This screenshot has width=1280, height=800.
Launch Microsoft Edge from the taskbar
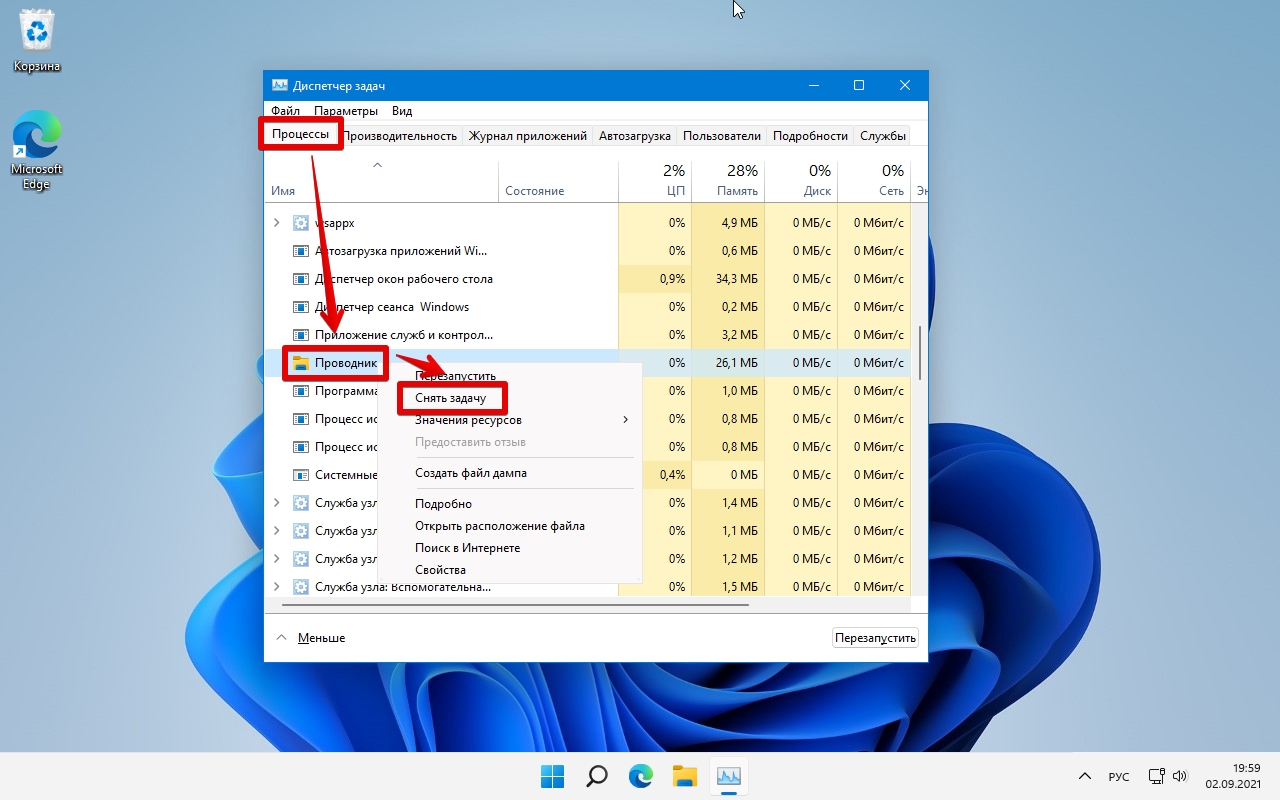pos(640,776)
